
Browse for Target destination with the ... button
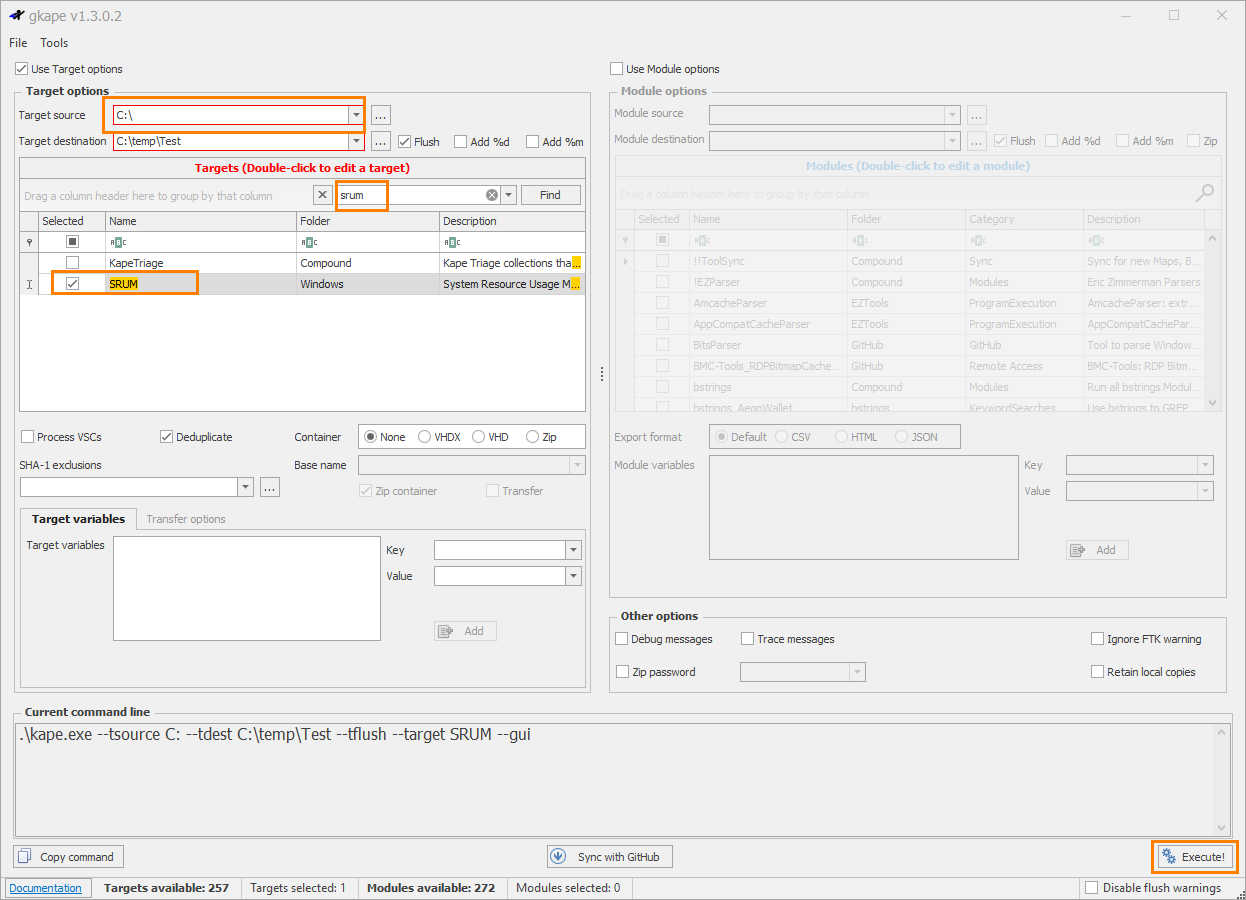click(380, 141)
